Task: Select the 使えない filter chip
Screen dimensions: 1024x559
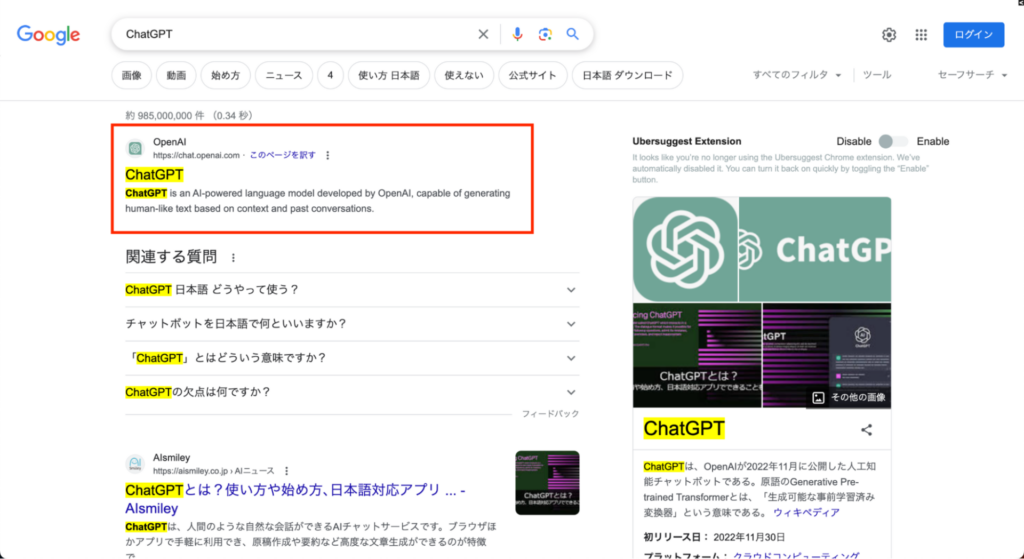Action: click(464, 75)
